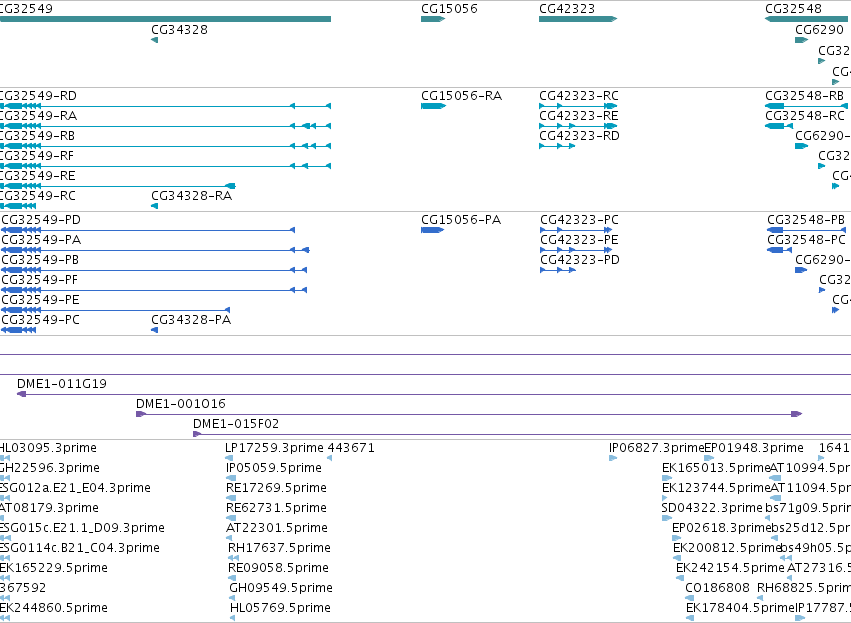
Task: Select the CG34328 gene label
Action: (180, 30)
